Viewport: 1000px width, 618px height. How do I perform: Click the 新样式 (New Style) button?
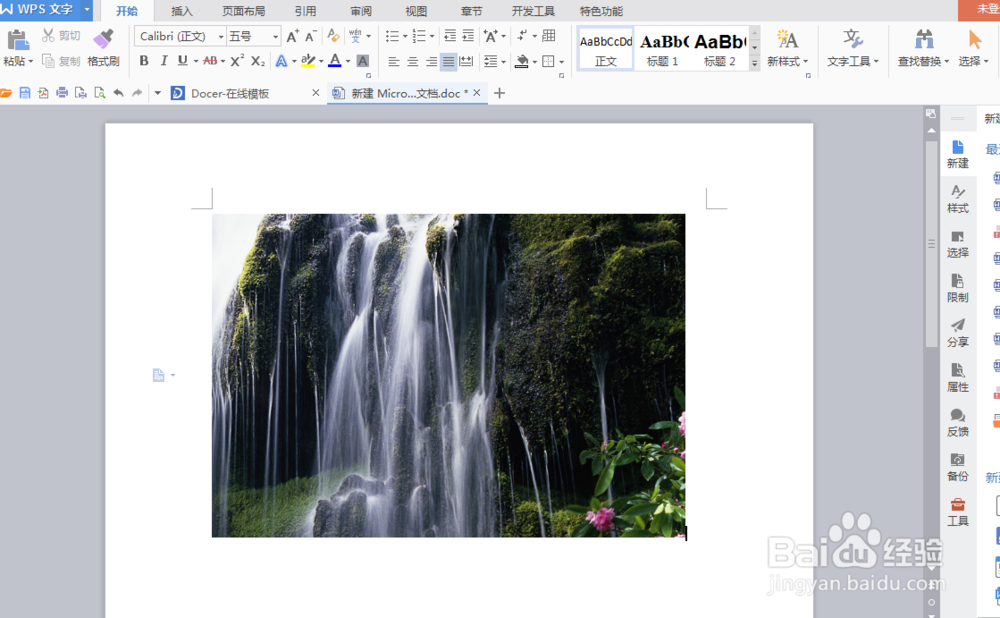788,48
